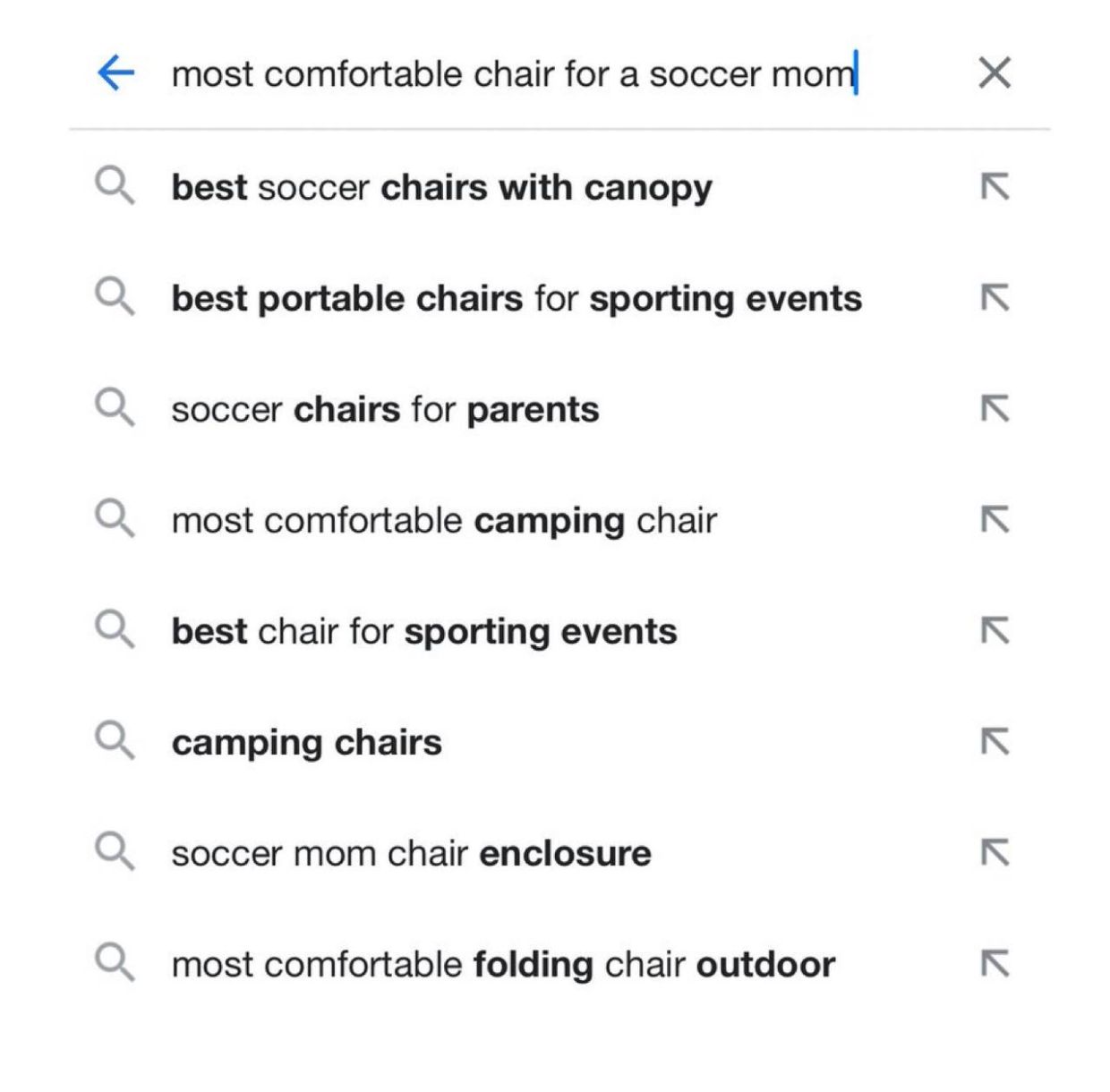The image size is (1110, 1092).
Task: Click the search query input field
Action: [x=514, y=73]
